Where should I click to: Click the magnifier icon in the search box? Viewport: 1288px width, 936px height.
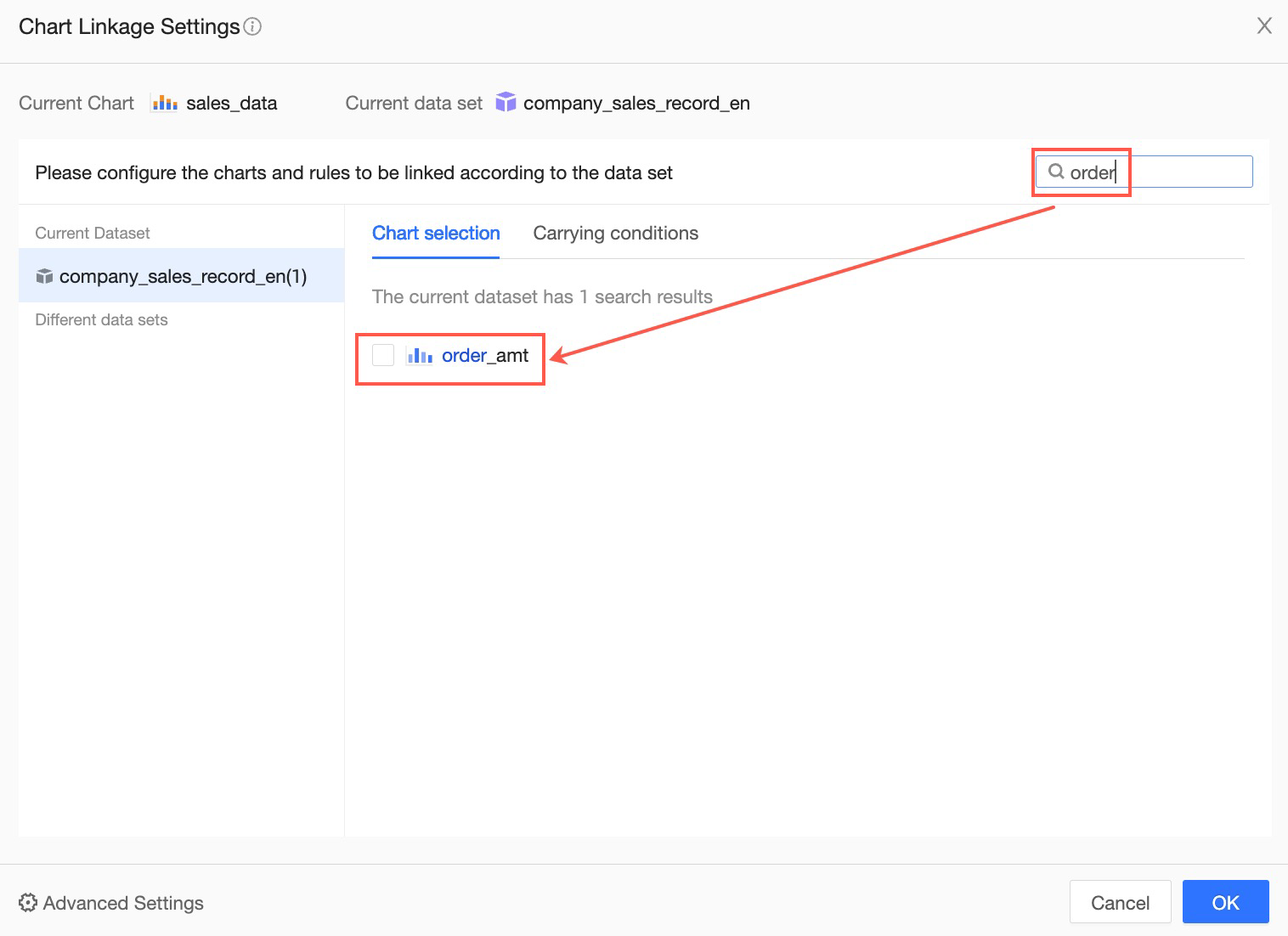click(x=1056, y=172)
